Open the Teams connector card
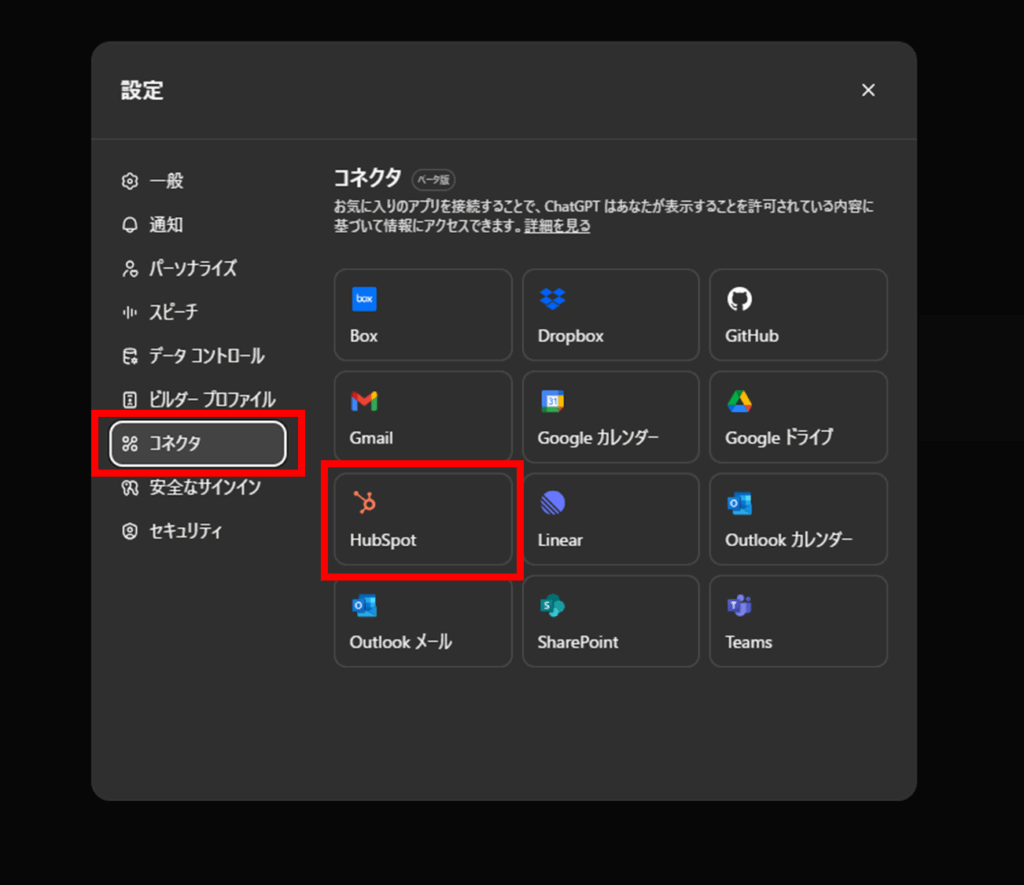The height and width of the screenshot is (885, 1024). point(798,621)
